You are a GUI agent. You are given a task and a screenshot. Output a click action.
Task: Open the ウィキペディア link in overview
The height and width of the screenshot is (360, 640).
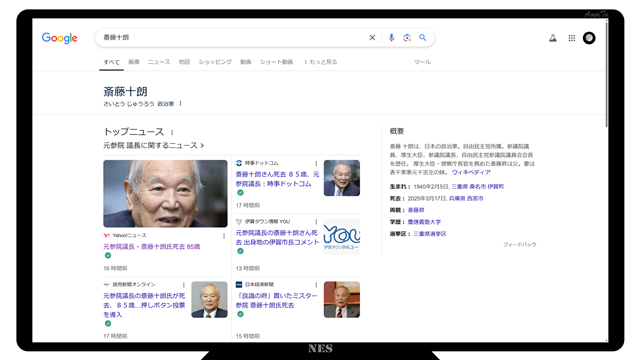click(x=471, y=172)
